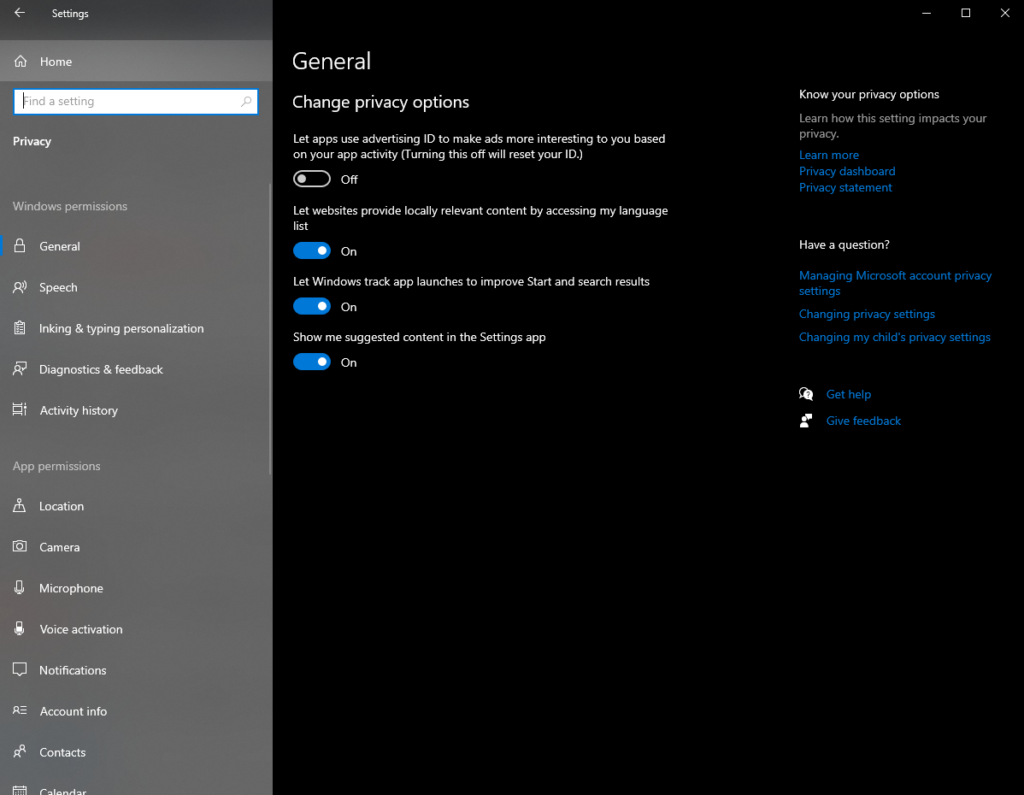Click the Notifications icon in sidebar

point(20,670)
